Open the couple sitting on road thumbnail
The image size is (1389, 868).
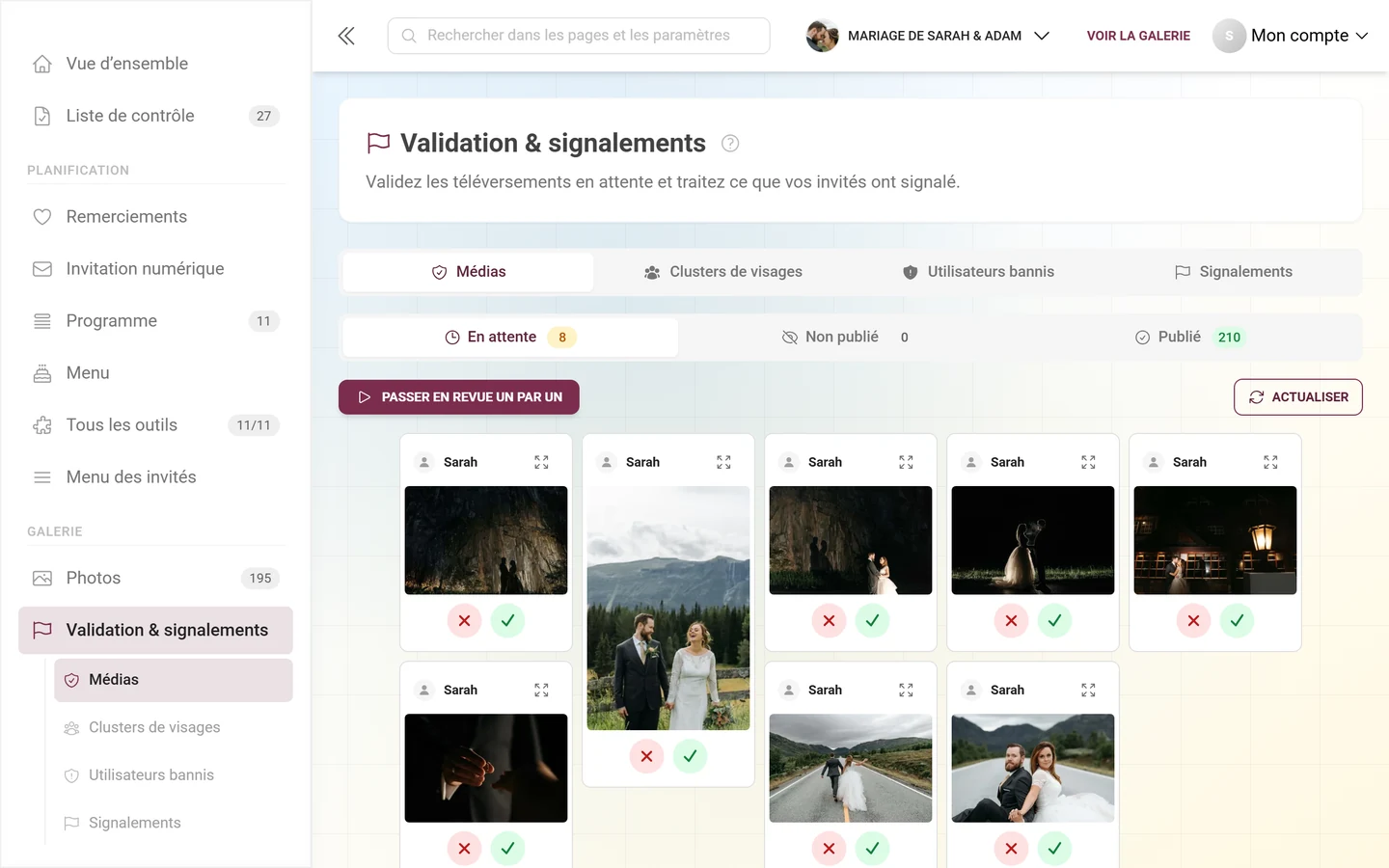tap(1033, 769)
